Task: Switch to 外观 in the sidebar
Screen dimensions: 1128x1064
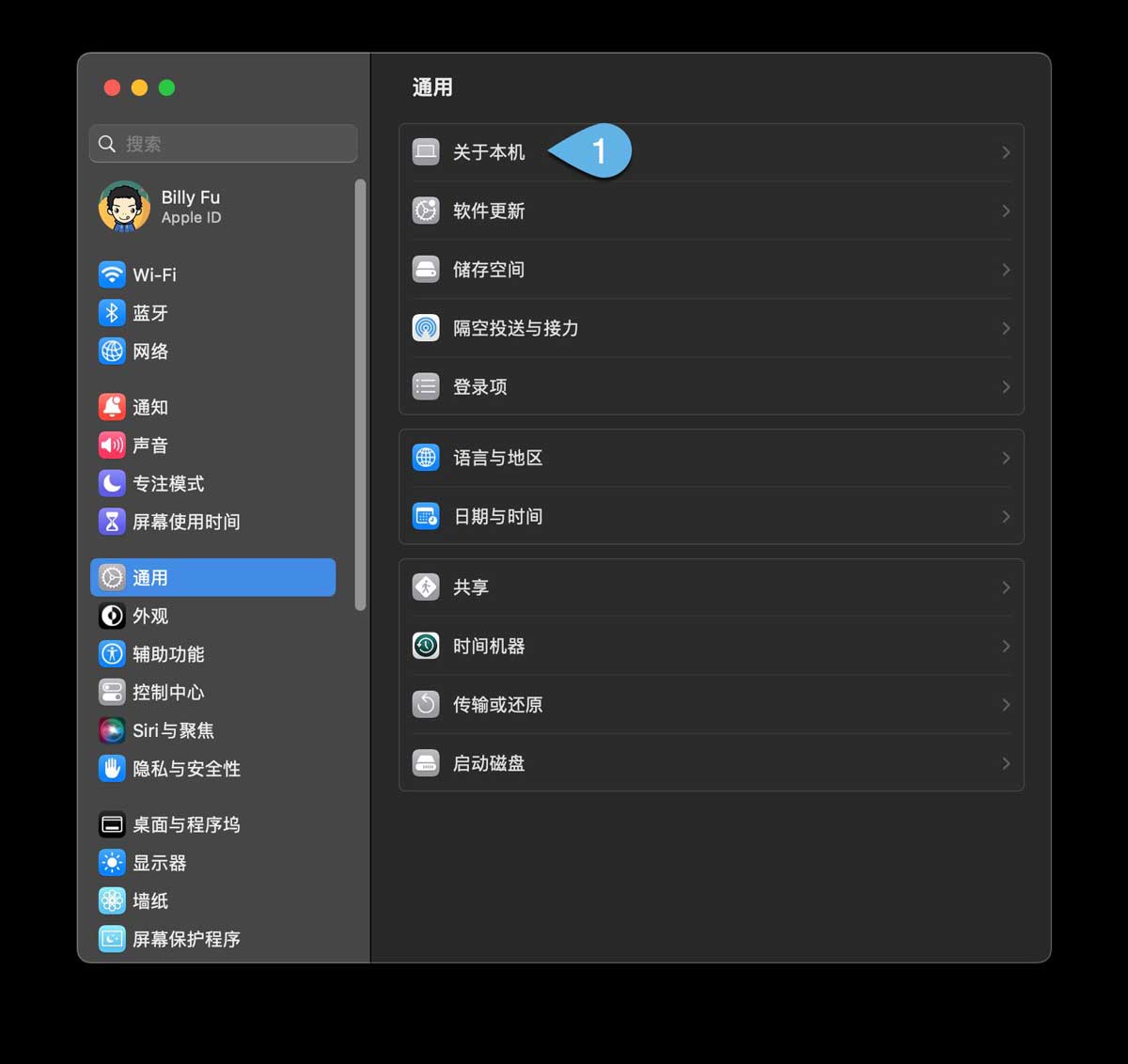Action: pos(150,616)
